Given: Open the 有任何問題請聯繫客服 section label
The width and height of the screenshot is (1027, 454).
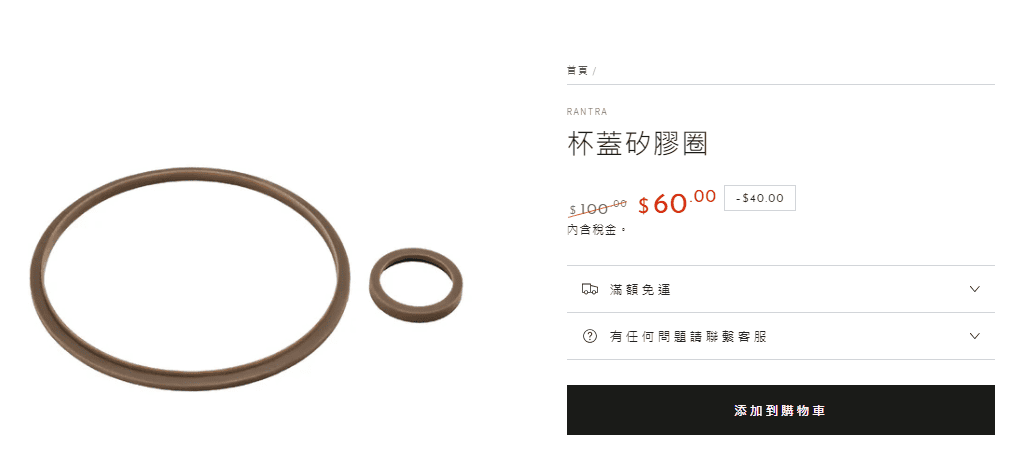Looking at the screenshot, I should [x=688, y=337].
